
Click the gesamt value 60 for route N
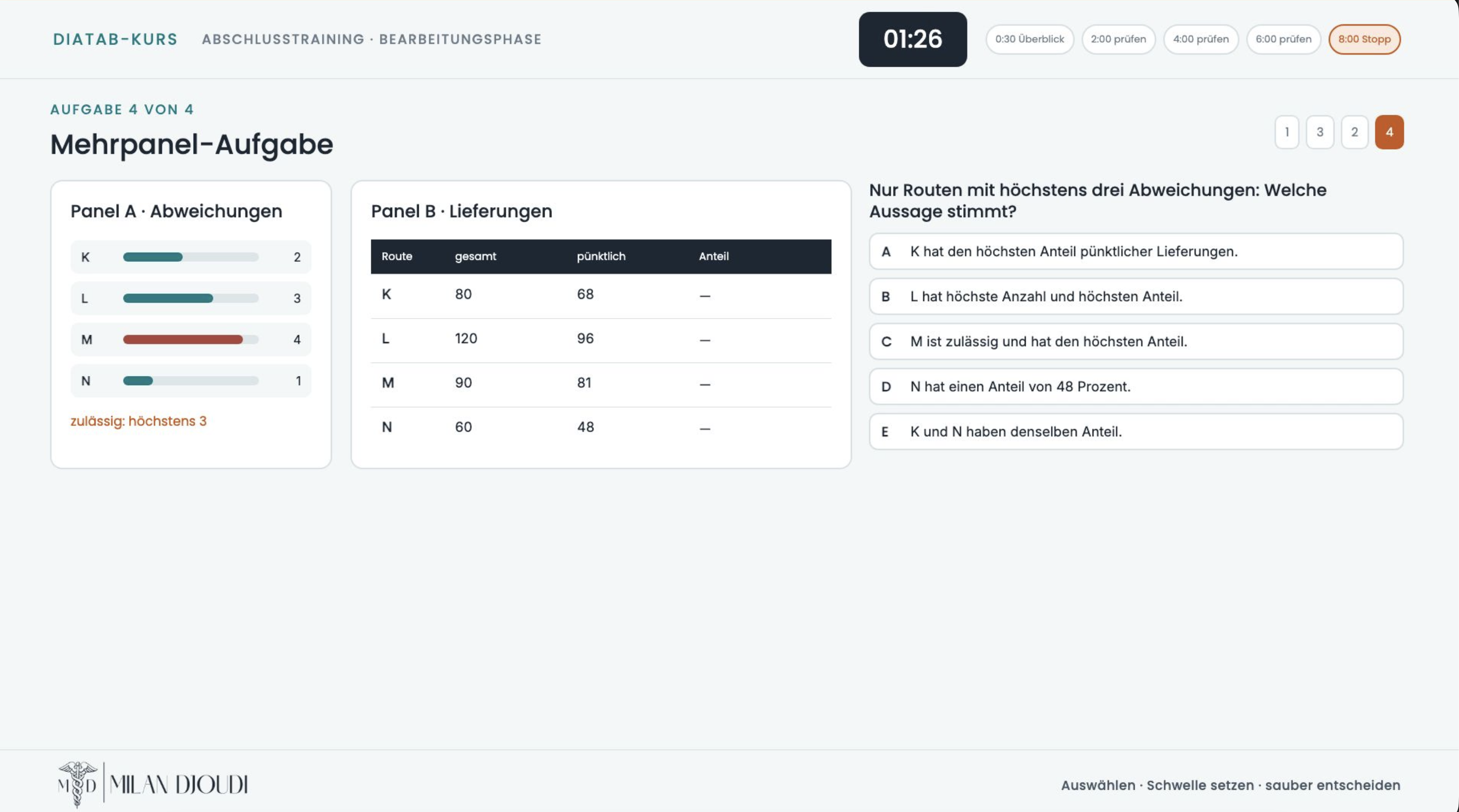[x=463, y=427]
